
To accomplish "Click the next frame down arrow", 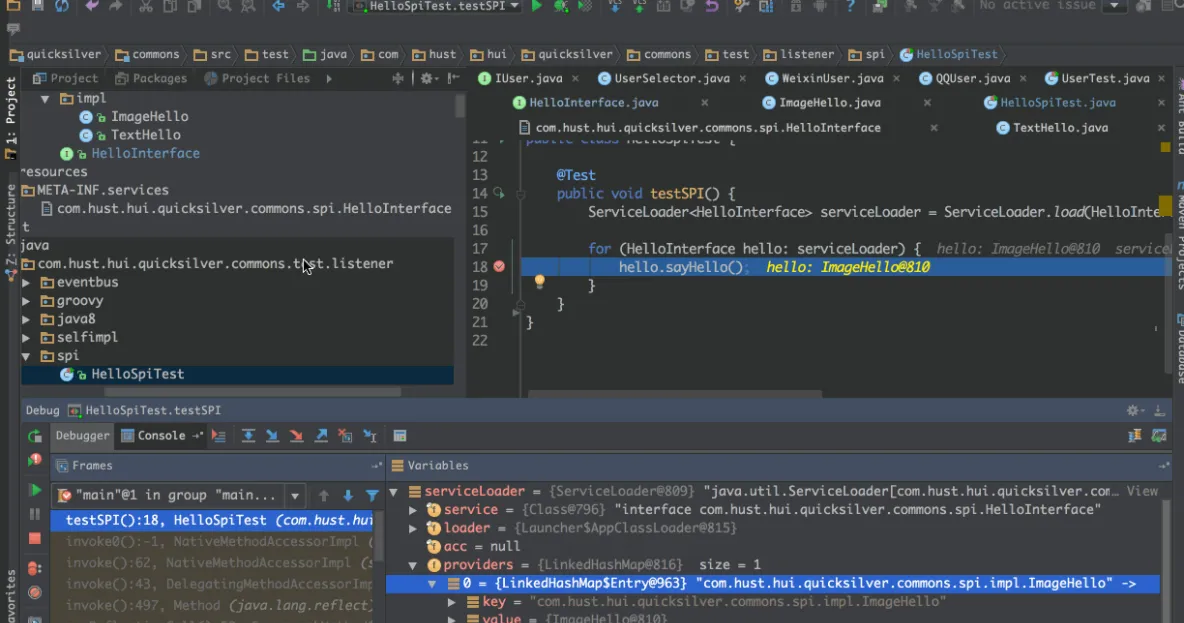I will [x=348, y=495].
